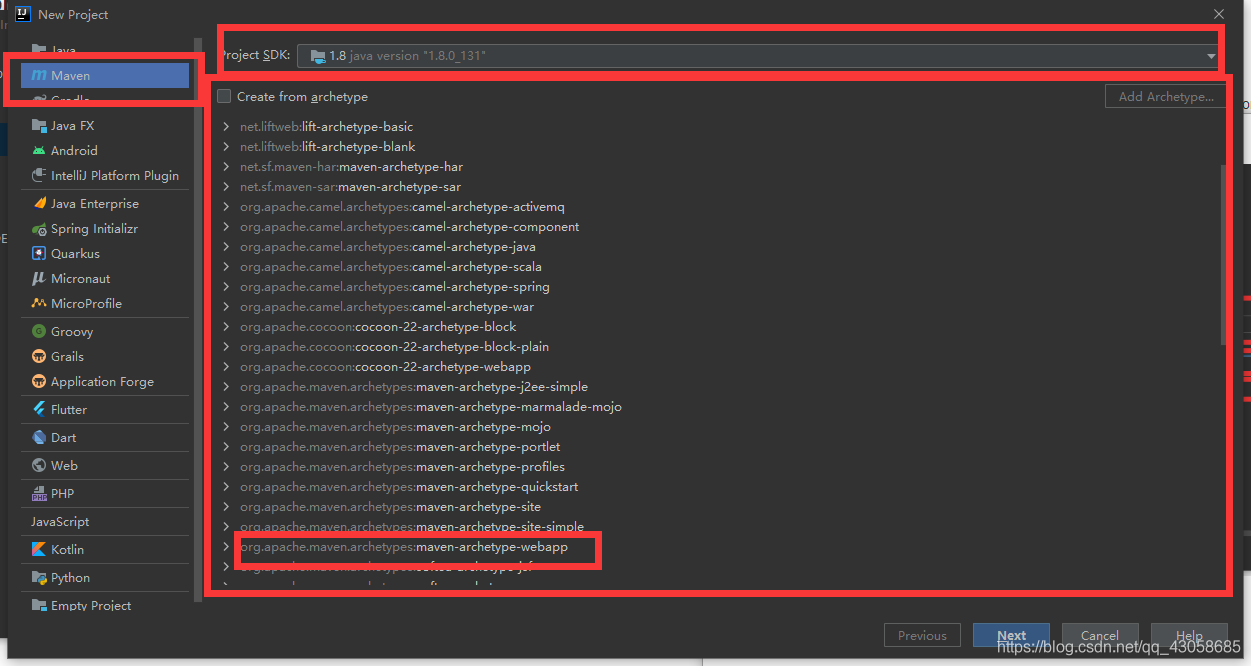
Task: Select Spring Initializr project type label
Action: [94, 229]
